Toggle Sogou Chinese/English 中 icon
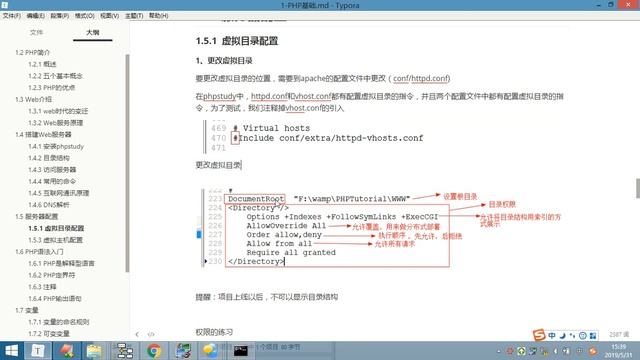Viewport: 640px width, 360px height. pos(552,336)
